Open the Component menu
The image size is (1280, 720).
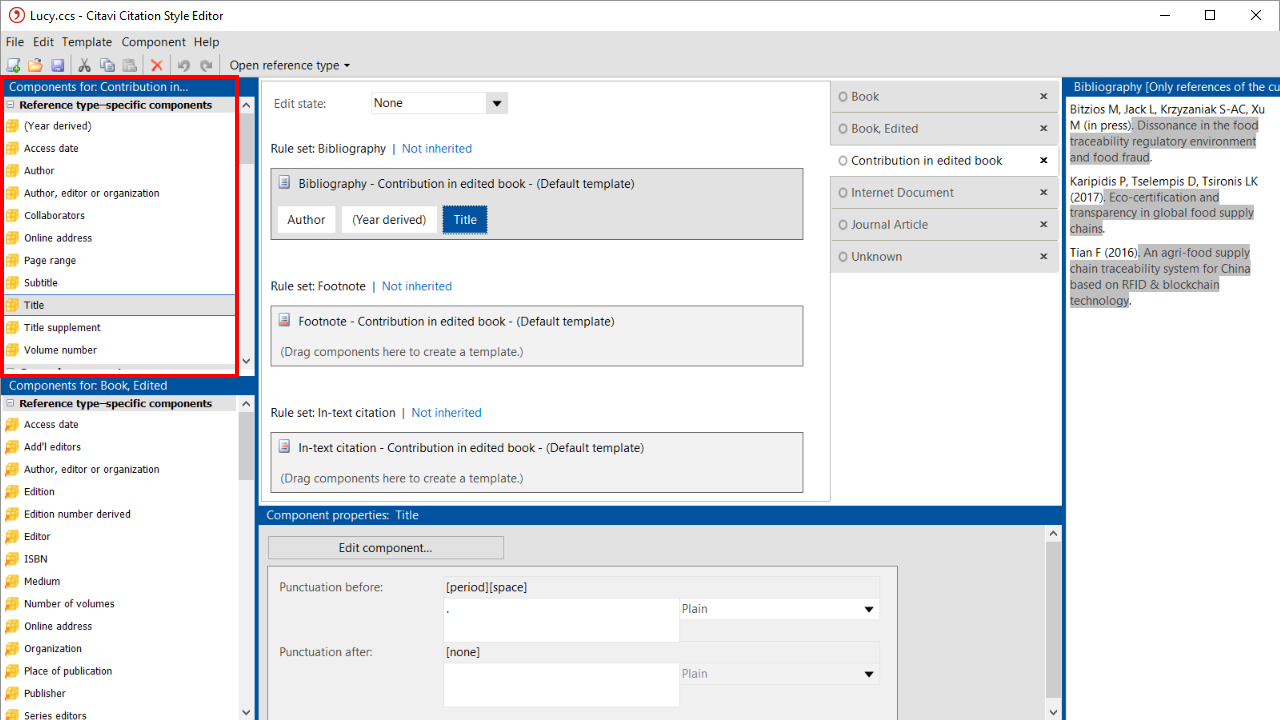coord(154,42)
